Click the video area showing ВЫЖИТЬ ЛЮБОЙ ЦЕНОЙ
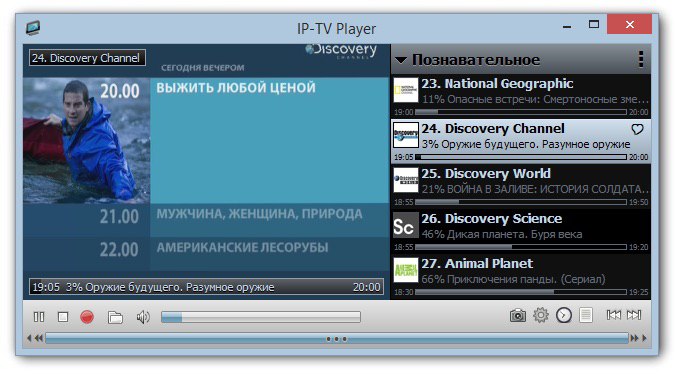Viewport: 676px width, 374px height. coord(269,140)
